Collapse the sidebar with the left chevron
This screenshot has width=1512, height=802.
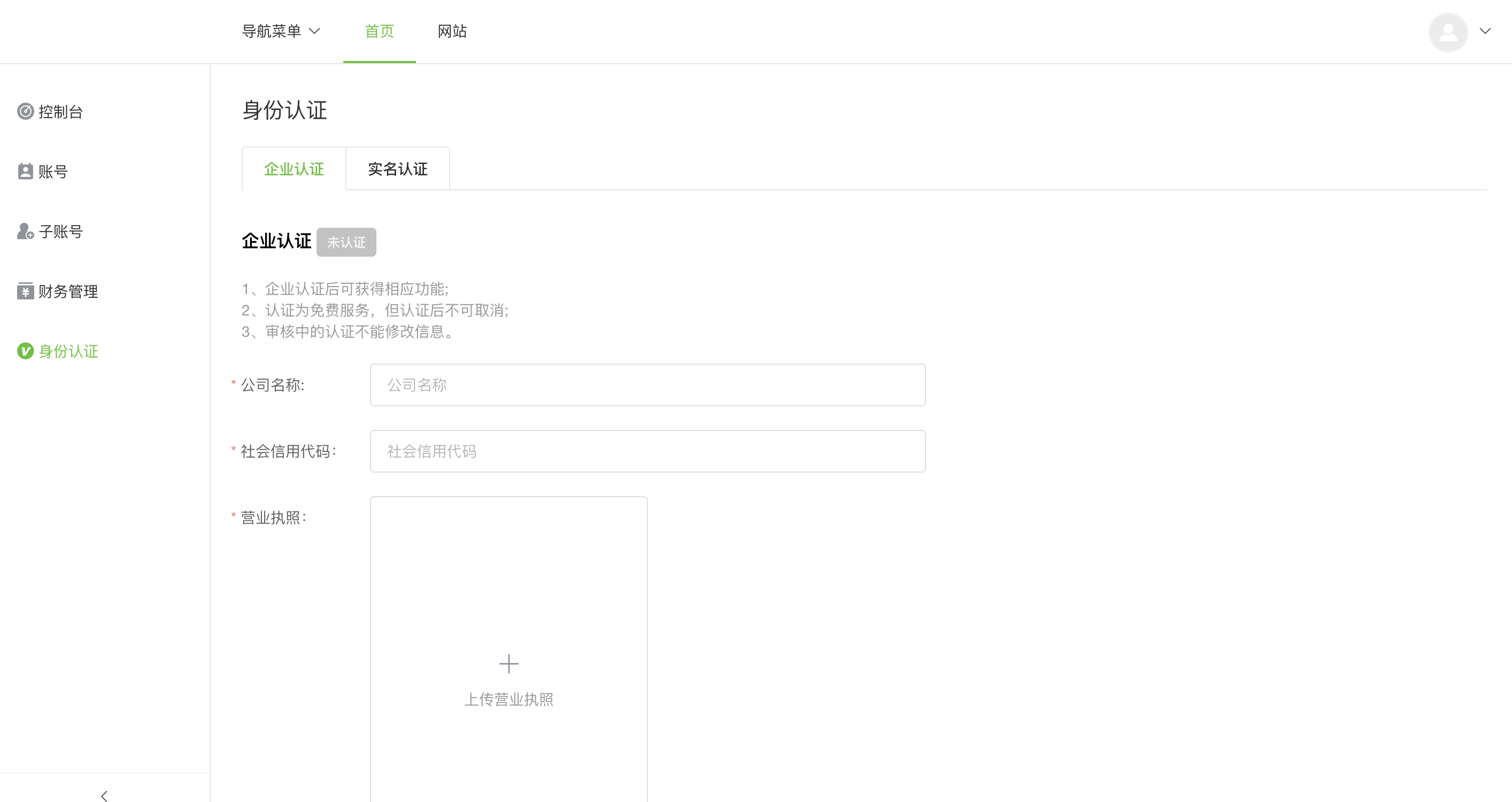click(x=104, y=796)
